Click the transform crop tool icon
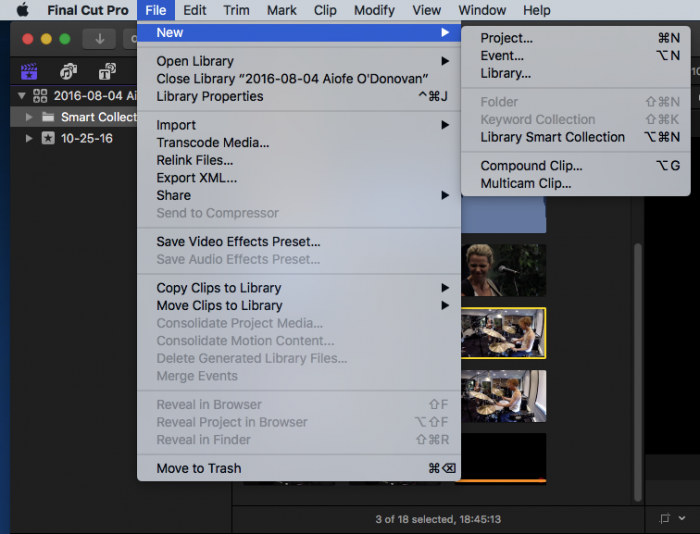Viewport: 700px width, 534px height. coord(666,519)
